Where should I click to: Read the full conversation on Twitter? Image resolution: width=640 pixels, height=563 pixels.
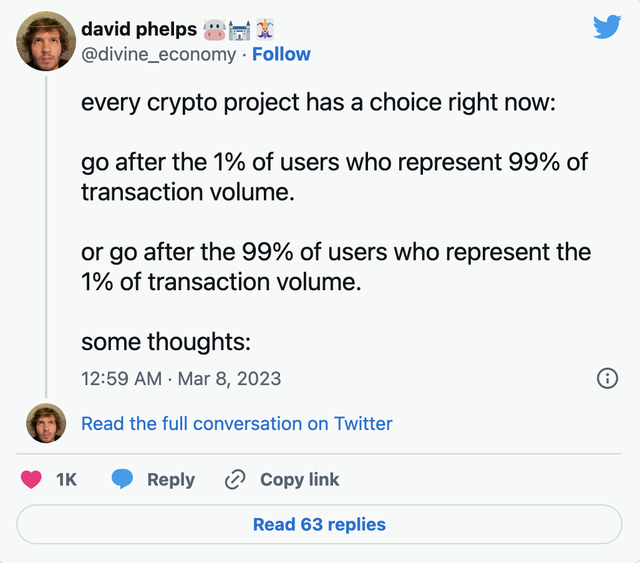[237, 424]
